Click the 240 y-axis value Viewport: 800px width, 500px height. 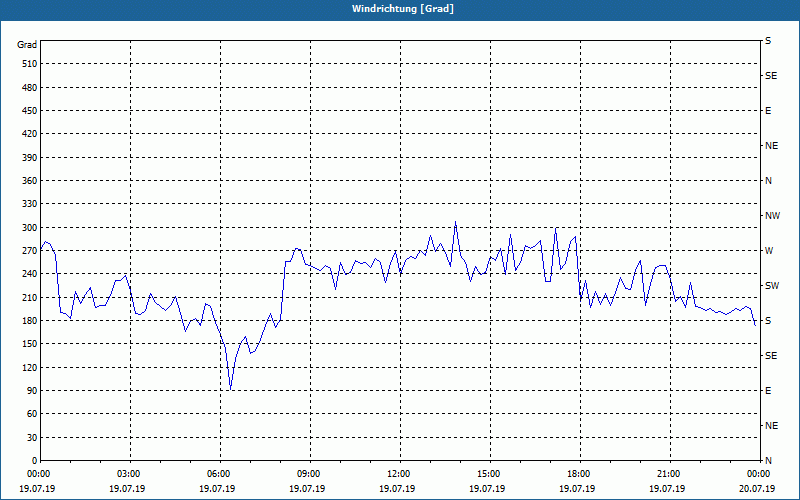point(29,274)
